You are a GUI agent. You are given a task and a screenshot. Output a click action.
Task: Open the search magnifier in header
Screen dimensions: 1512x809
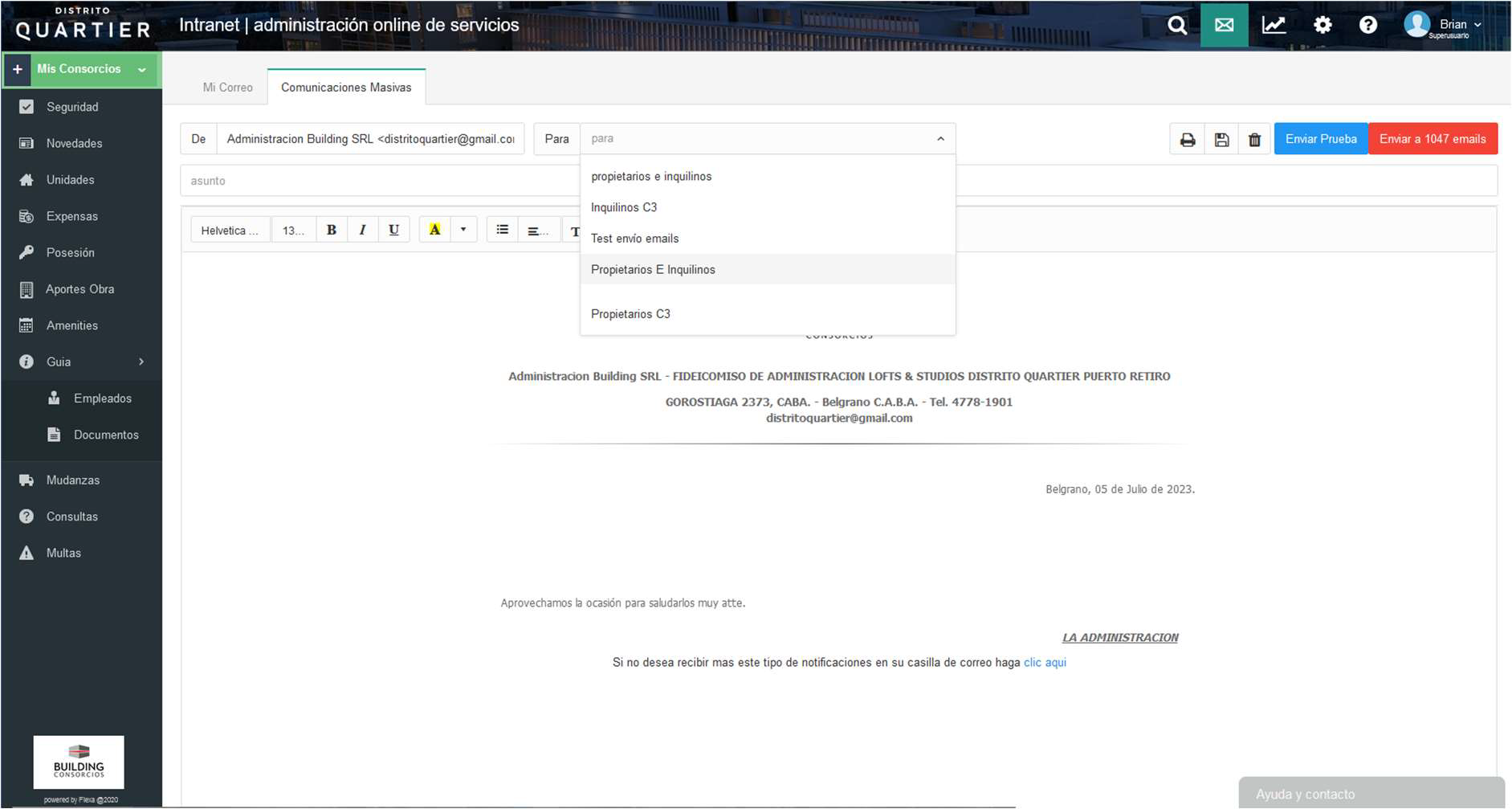(1177, 25)
